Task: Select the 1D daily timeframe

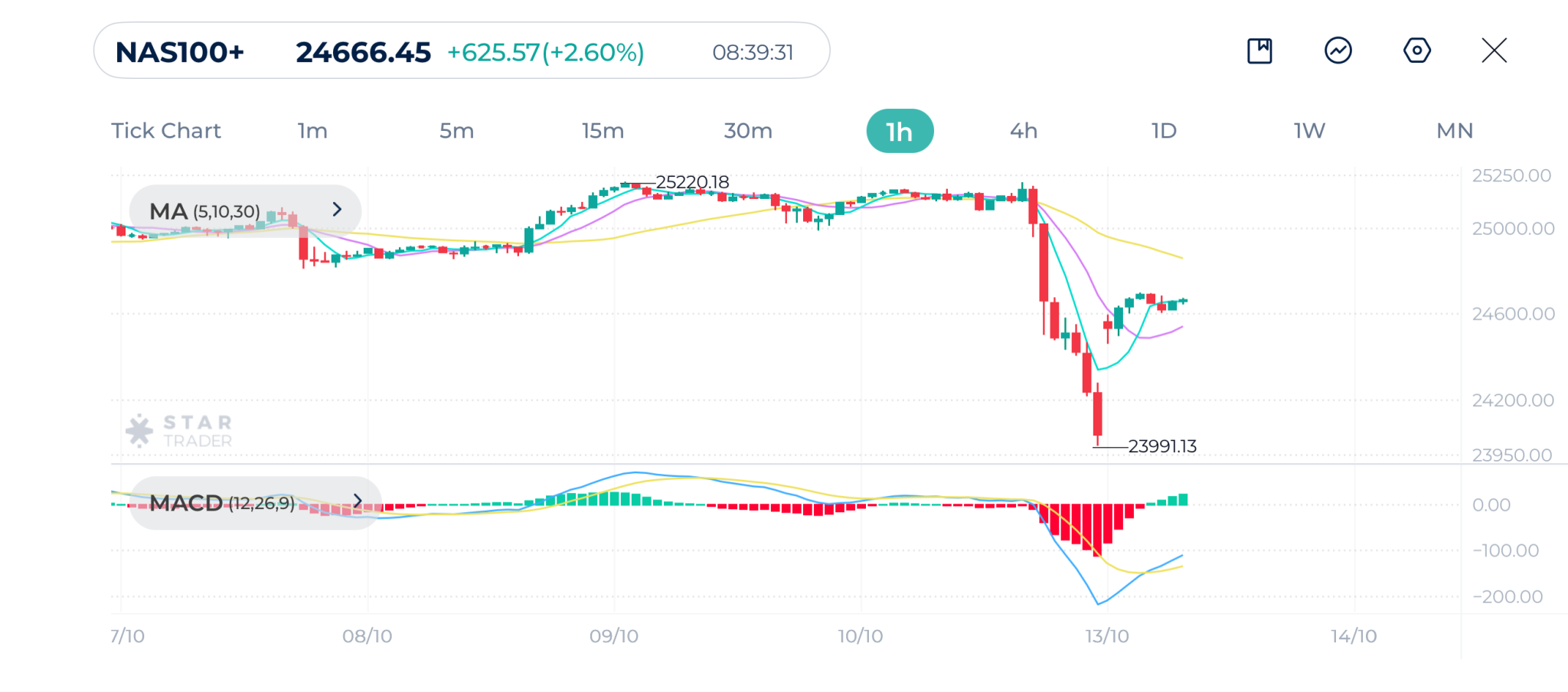Action: [x=1164, y=131]
